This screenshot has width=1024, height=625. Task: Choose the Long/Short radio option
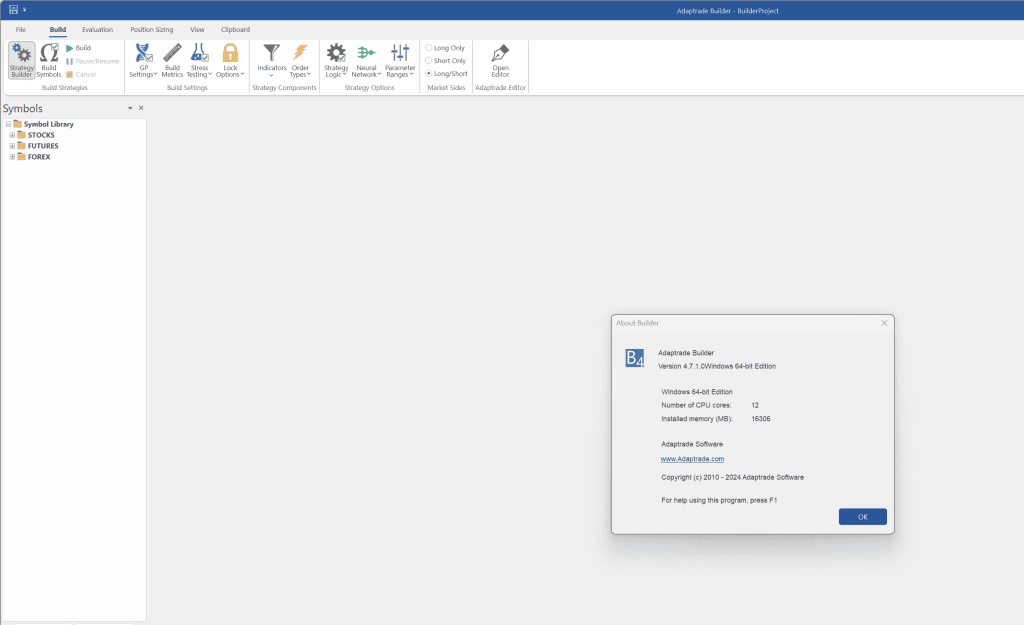point(430,74)
